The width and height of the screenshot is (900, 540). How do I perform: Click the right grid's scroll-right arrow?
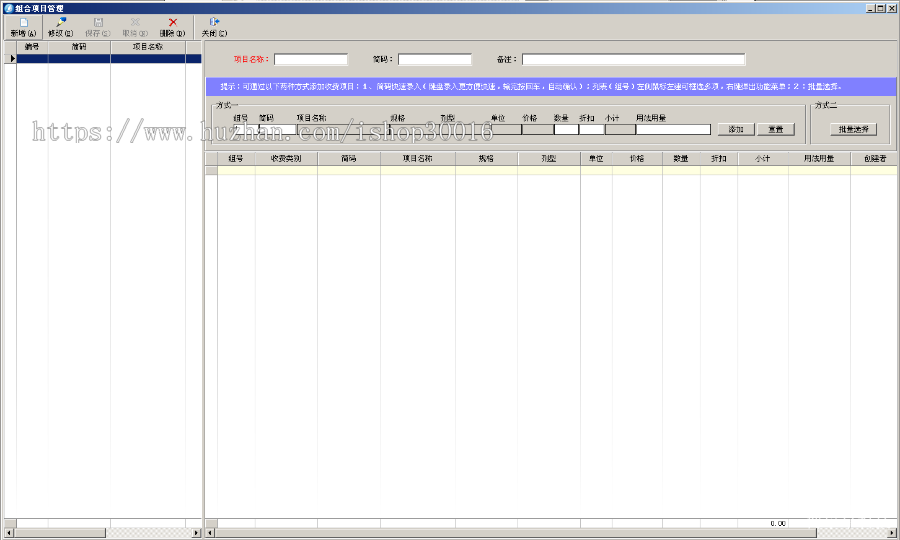892,533
